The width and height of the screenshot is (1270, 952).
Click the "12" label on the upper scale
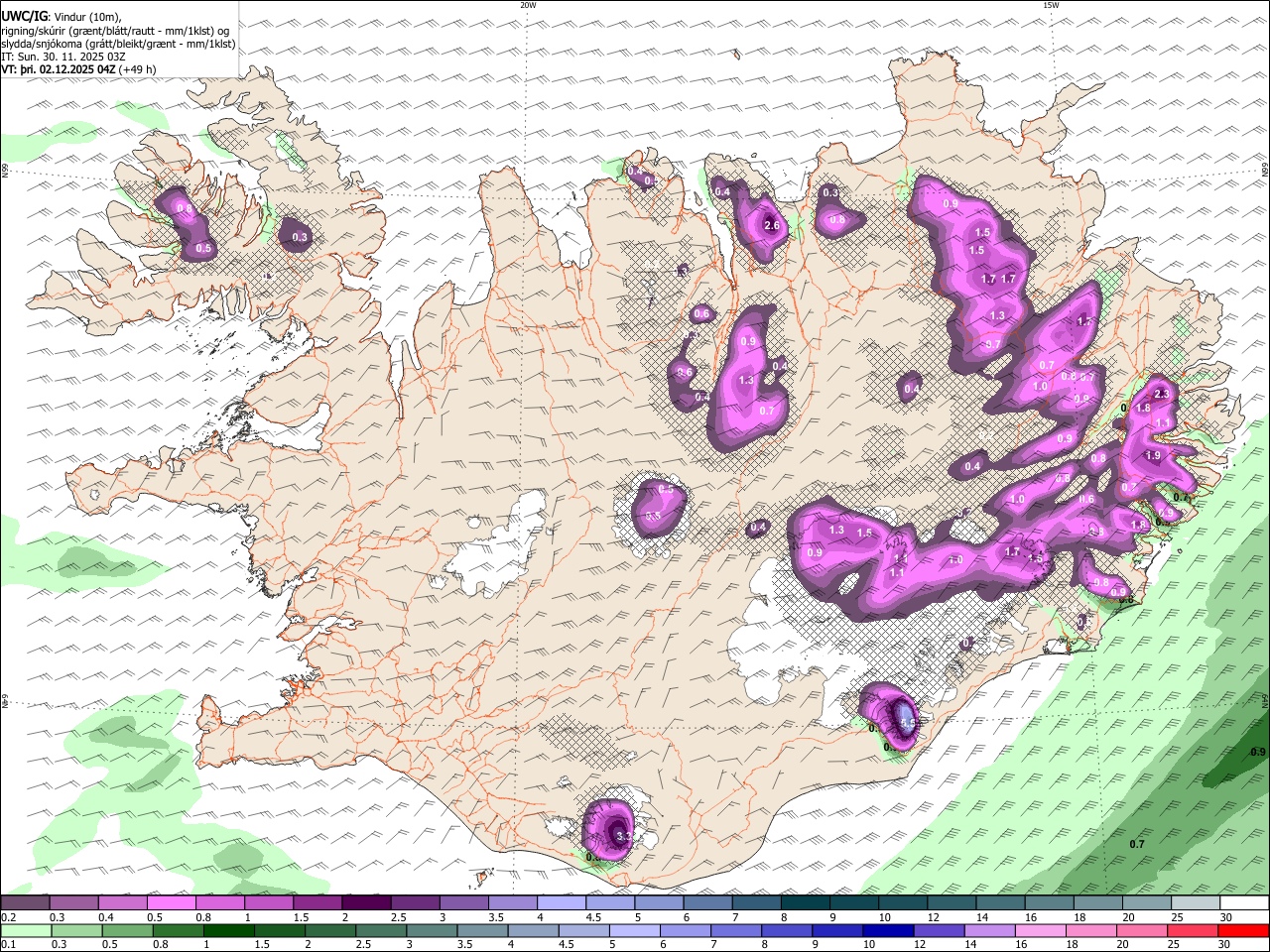[x=935, y=917]
